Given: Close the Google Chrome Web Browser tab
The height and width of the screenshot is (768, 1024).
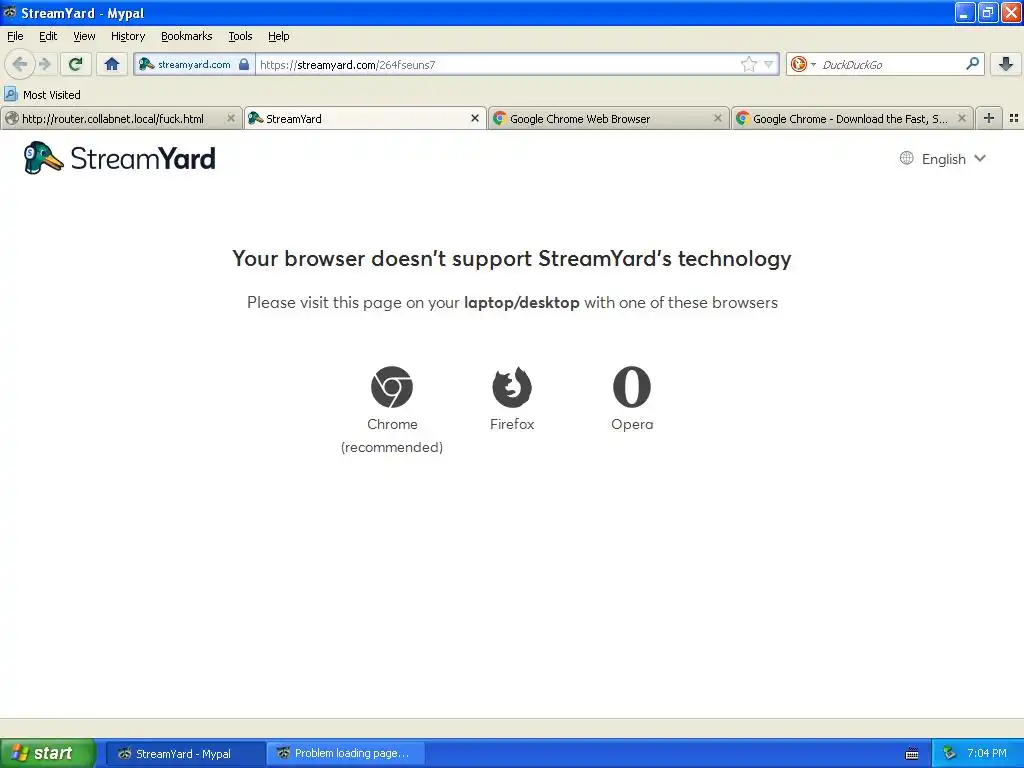Looking at the screenshot, I should point(718,118).
